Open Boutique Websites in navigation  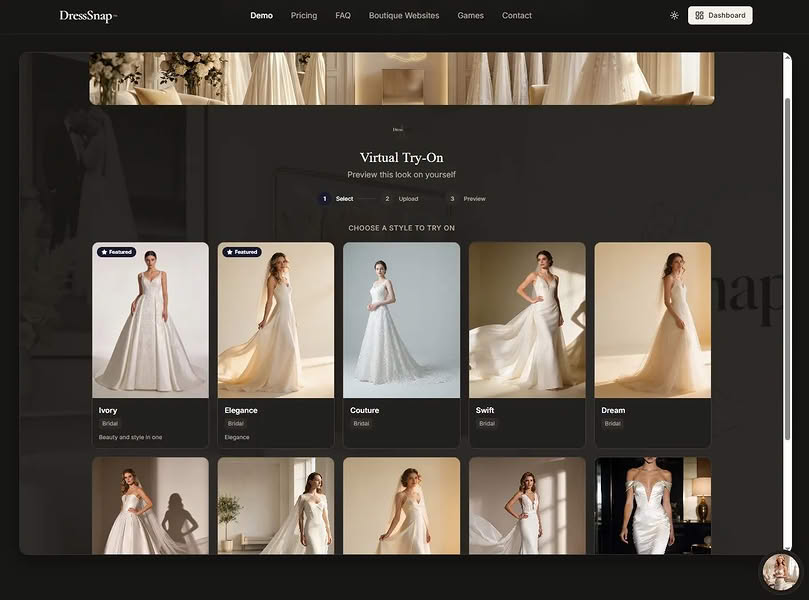pyautogui.click(x=404, y=15)
